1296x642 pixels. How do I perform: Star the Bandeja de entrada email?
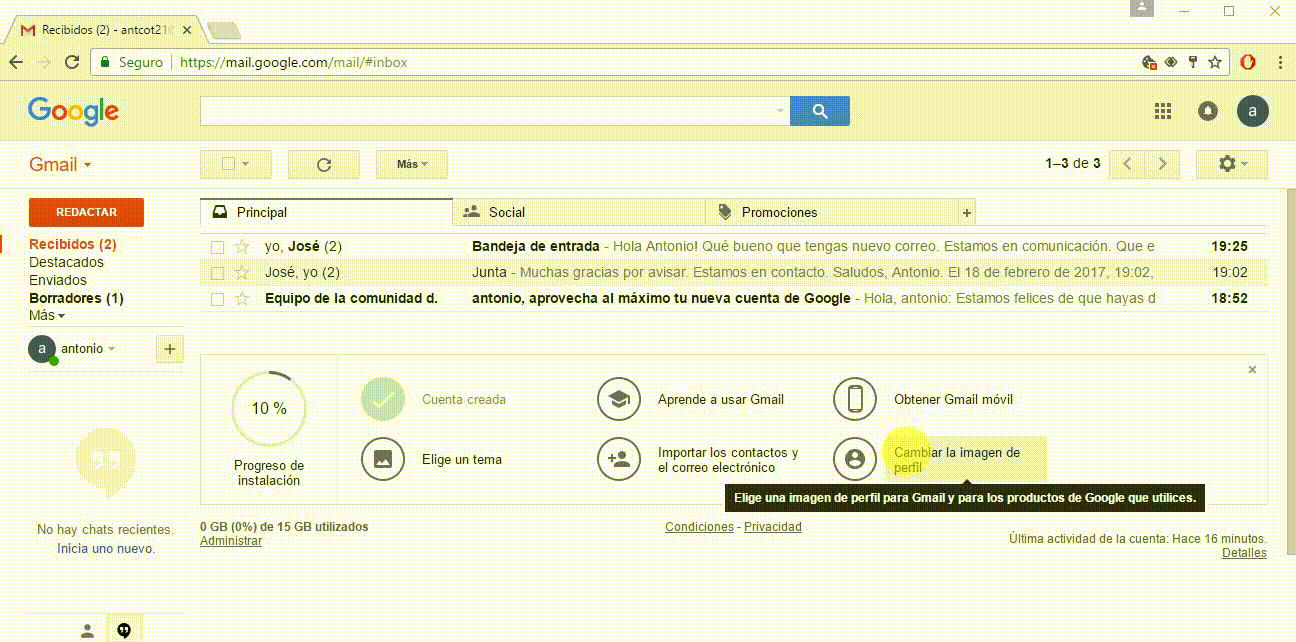tap(241, 246)
